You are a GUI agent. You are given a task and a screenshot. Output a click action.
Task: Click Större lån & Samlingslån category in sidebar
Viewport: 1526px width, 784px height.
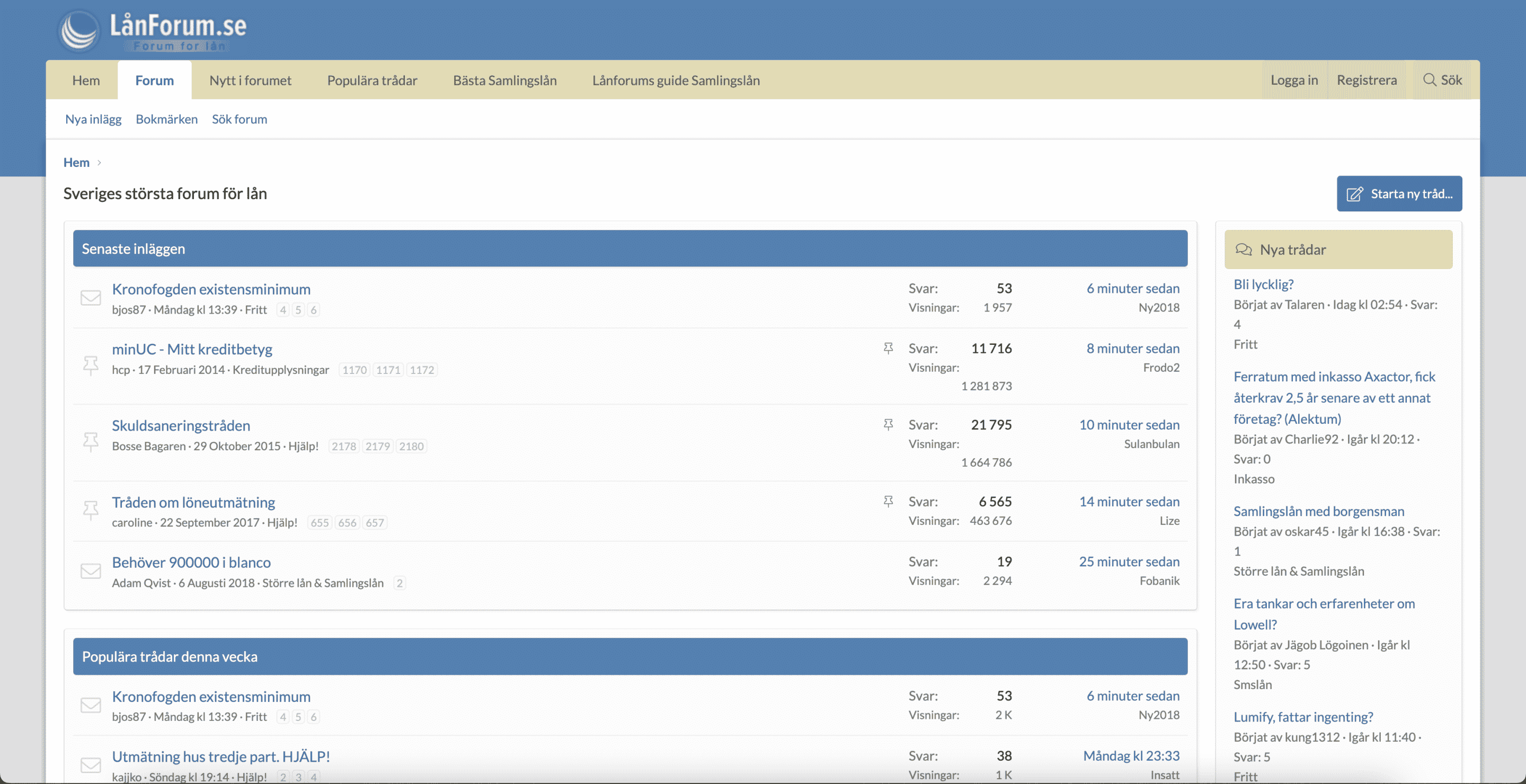[1299, 572]
